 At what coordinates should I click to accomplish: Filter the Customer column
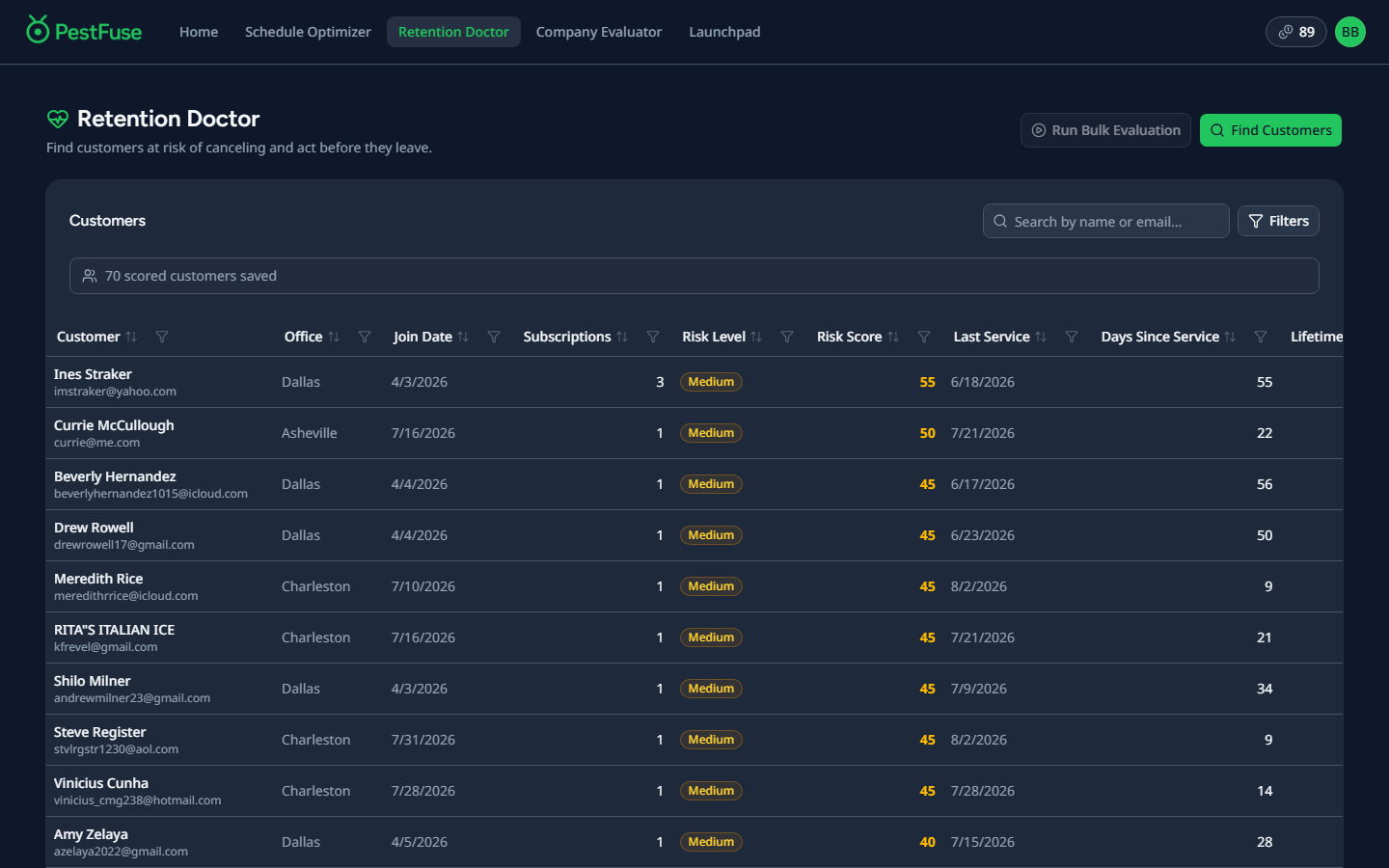pyautogui.click(x=162, y=337)
